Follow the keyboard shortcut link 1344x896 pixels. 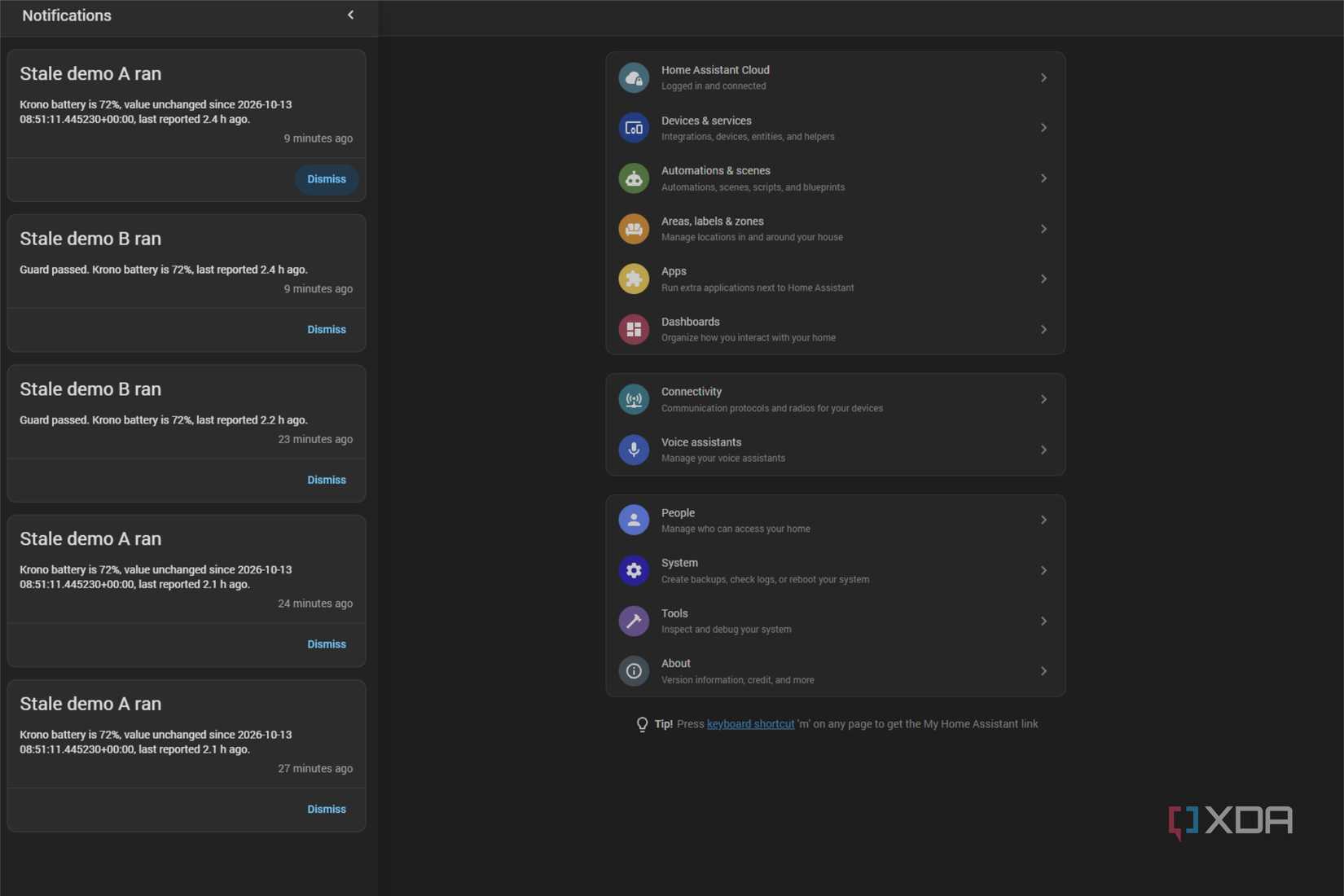(750, 724)
